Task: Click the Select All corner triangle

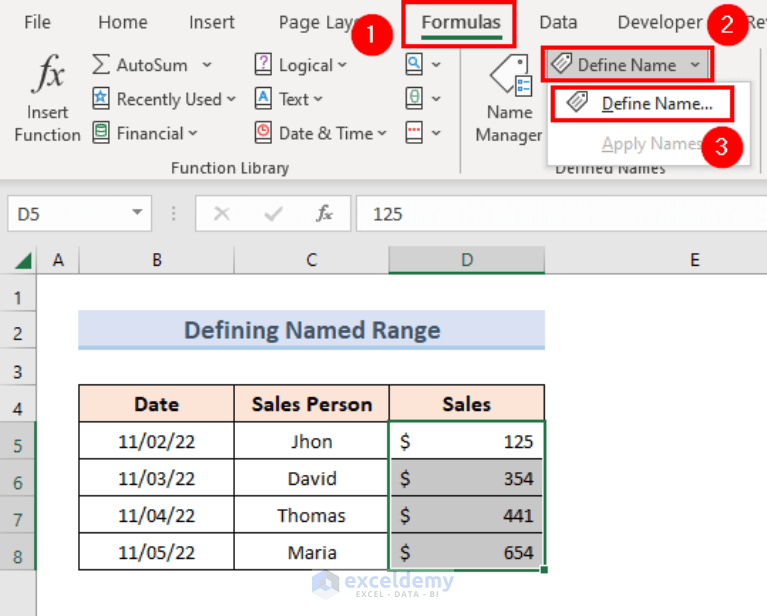Action: pyautogui.click(x=23, y=261)
